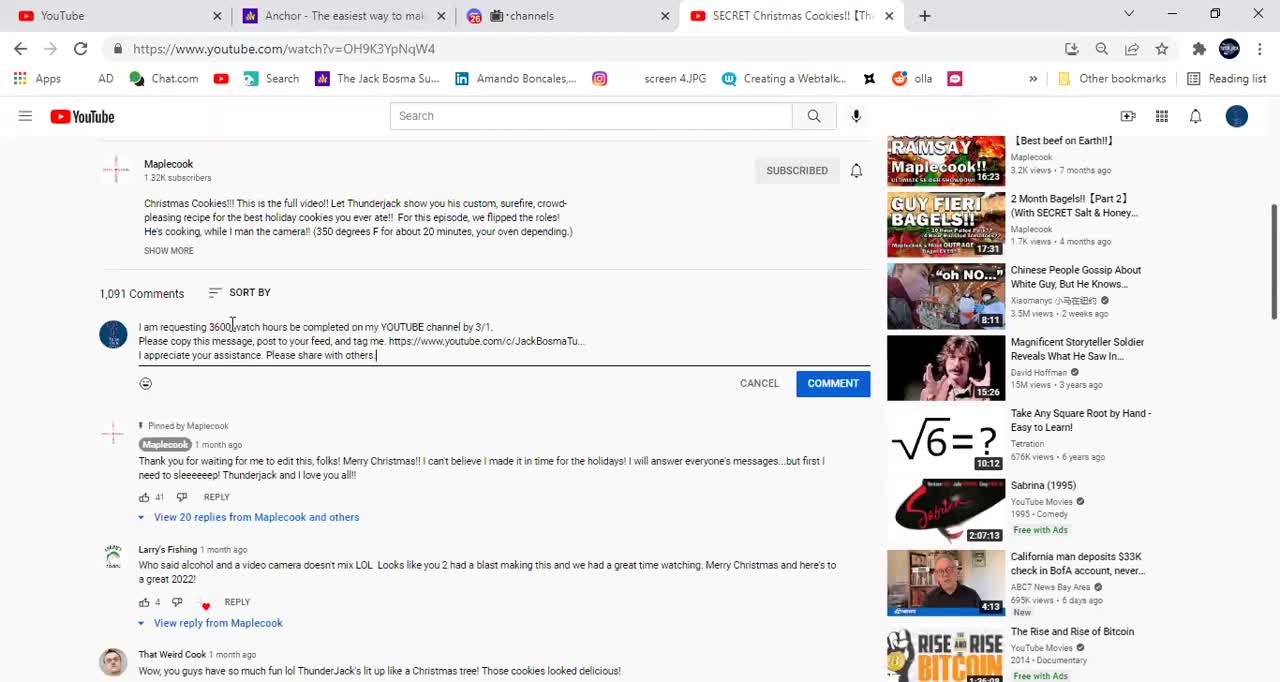Toggle the Maplecook channel notification bell
Image resolution: width=1280 pixels, height=682 pixels.
pyautogui.click(x=856, y=170)
